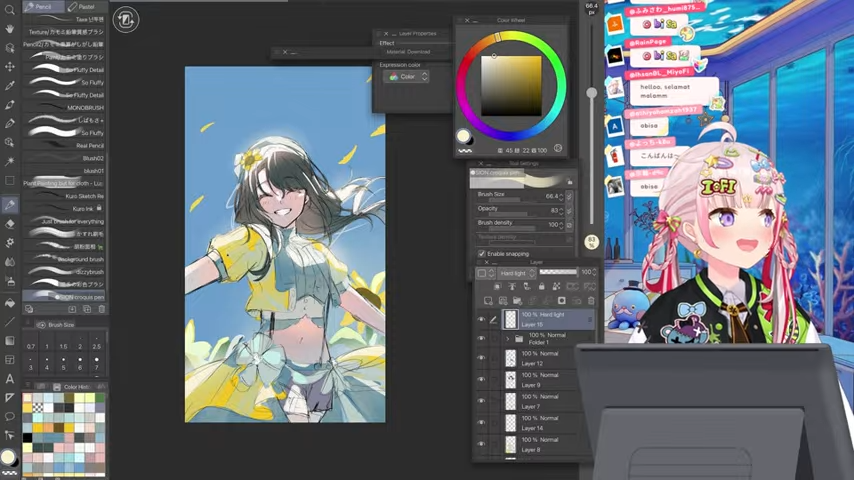The image size is (854, 480).
Task: Select the rectangle Selection area tool
Action: coord(9,180)
